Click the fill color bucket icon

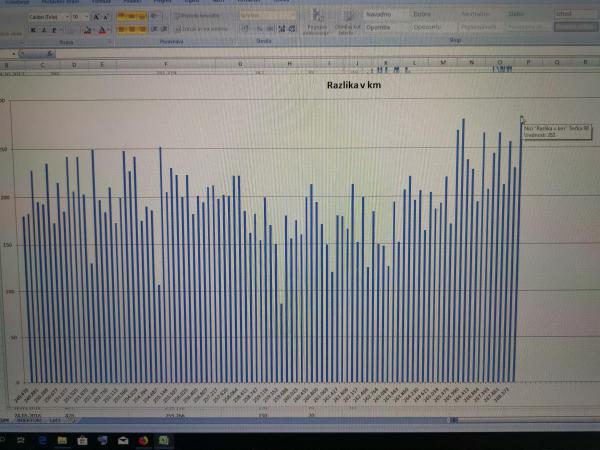(89, 30)
